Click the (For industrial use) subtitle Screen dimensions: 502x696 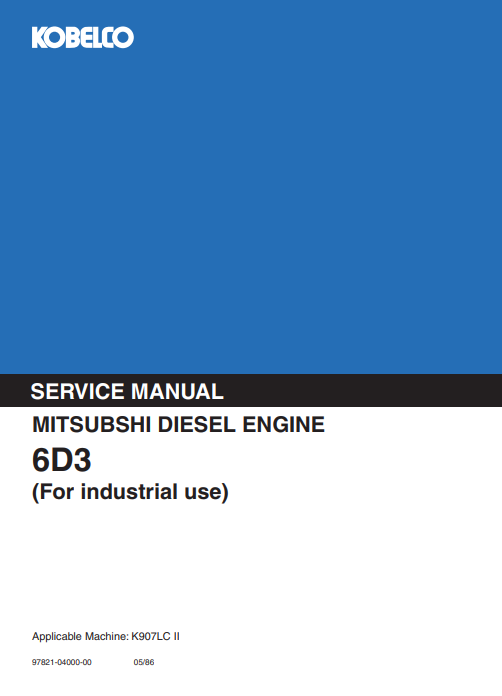coord(130,492)
